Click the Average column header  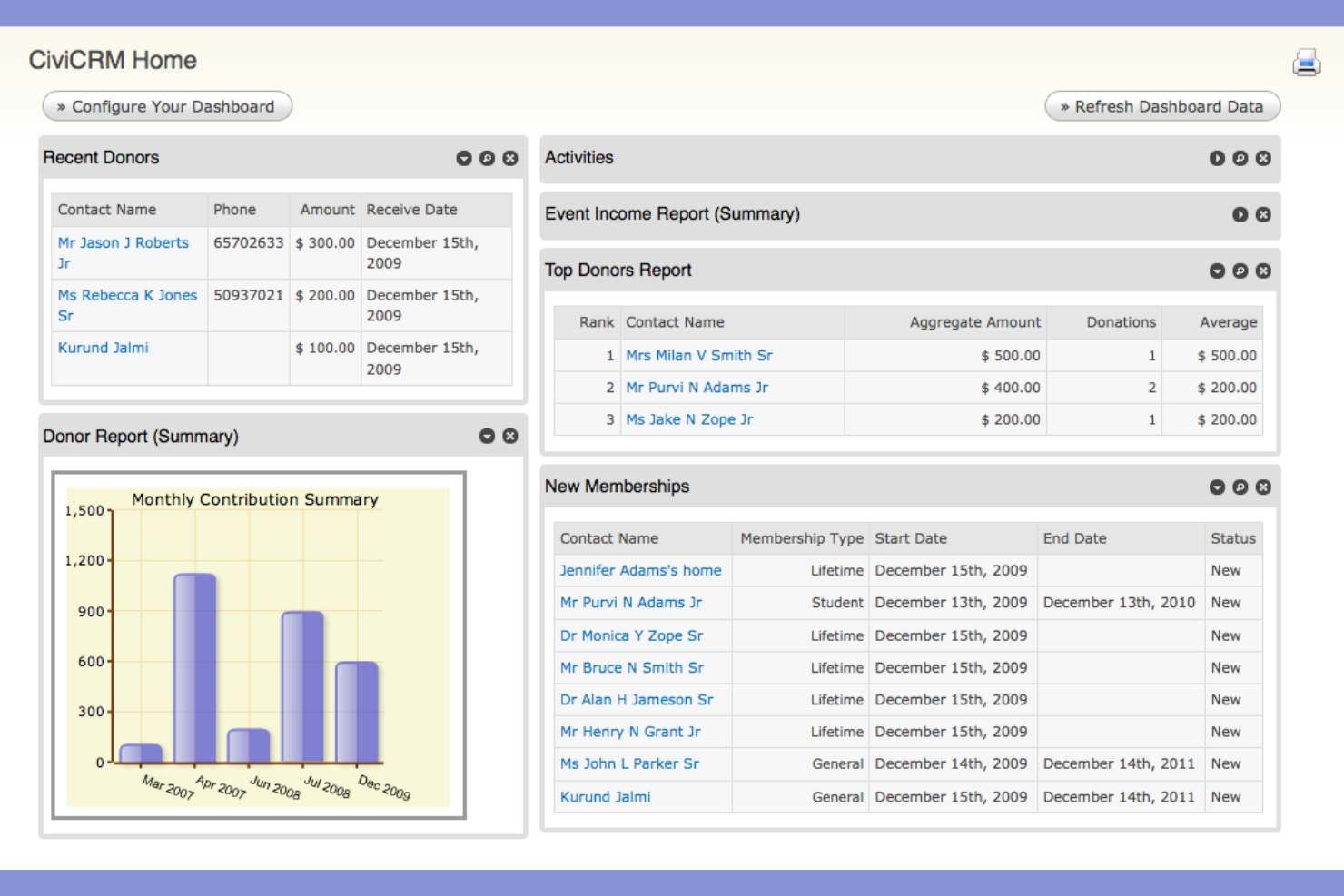click(x=1229, y=322)
